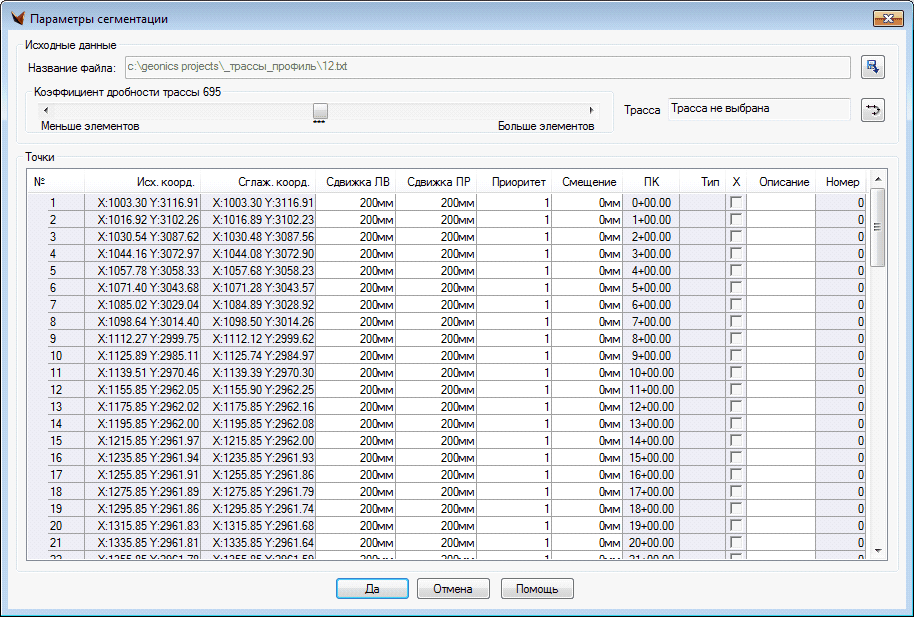Click the 'Сдвижка ЛВ' column header

358,182
